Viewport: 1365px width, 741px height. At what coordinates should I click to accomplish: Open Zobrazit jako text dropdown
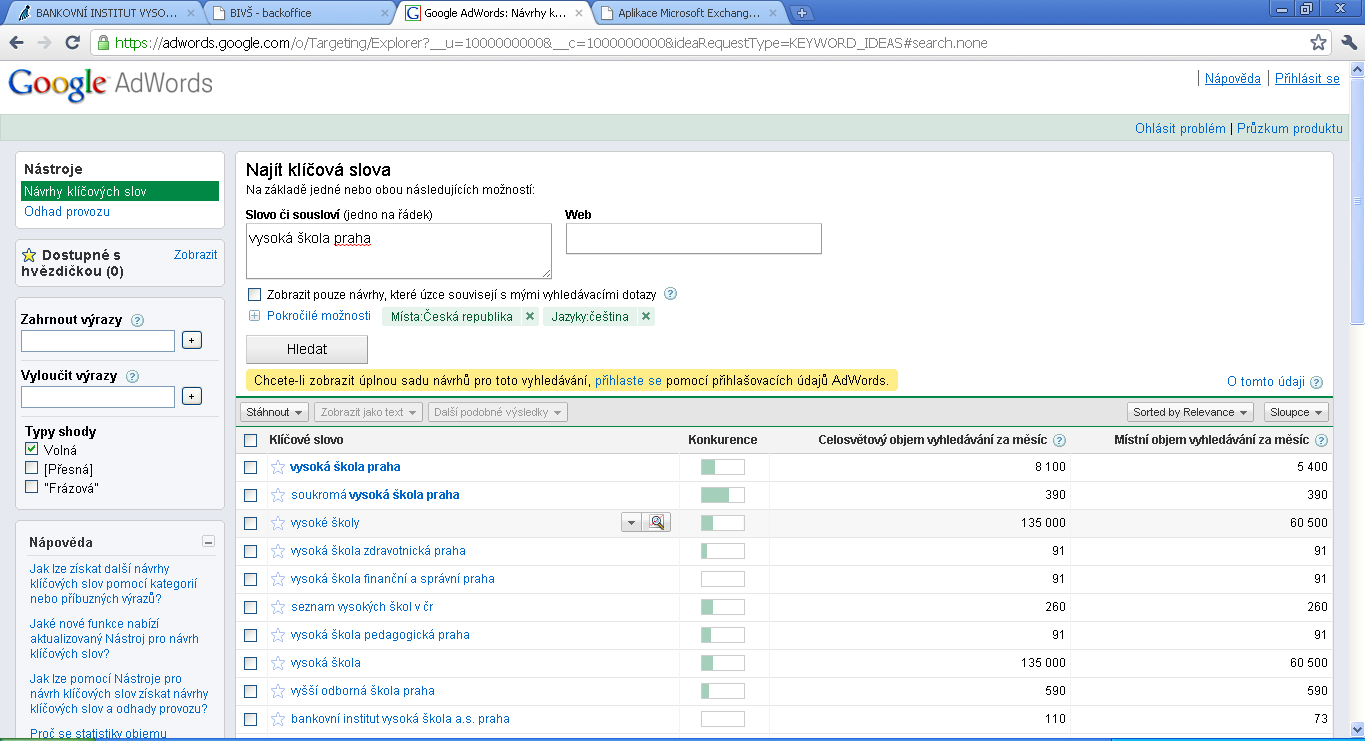click(x=368, y=412)
